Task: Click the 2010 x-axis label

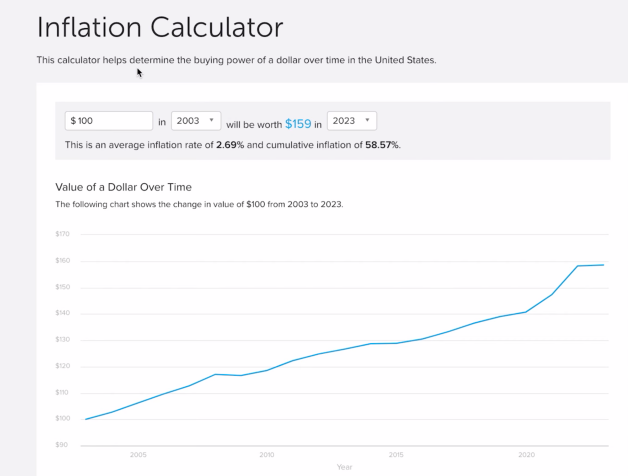Action: [x=267, y=455]
